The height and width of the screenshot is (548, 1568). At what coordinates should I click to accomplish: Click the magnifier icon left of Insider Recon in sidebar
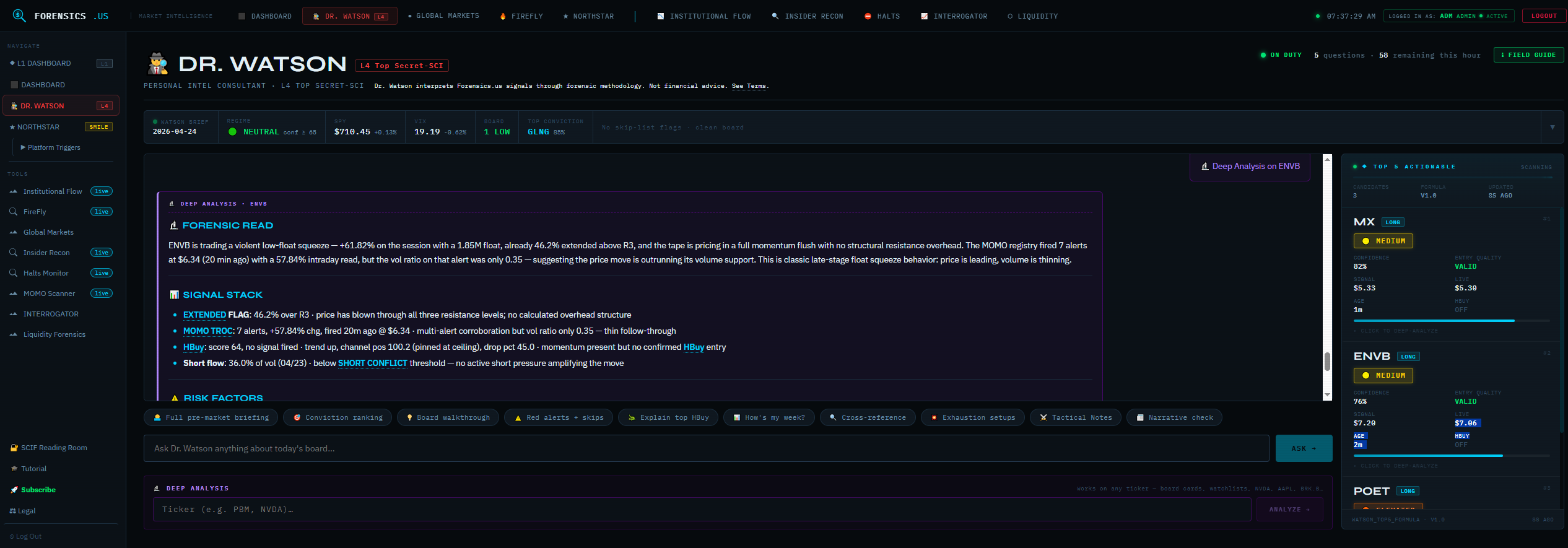click(14, 253)
